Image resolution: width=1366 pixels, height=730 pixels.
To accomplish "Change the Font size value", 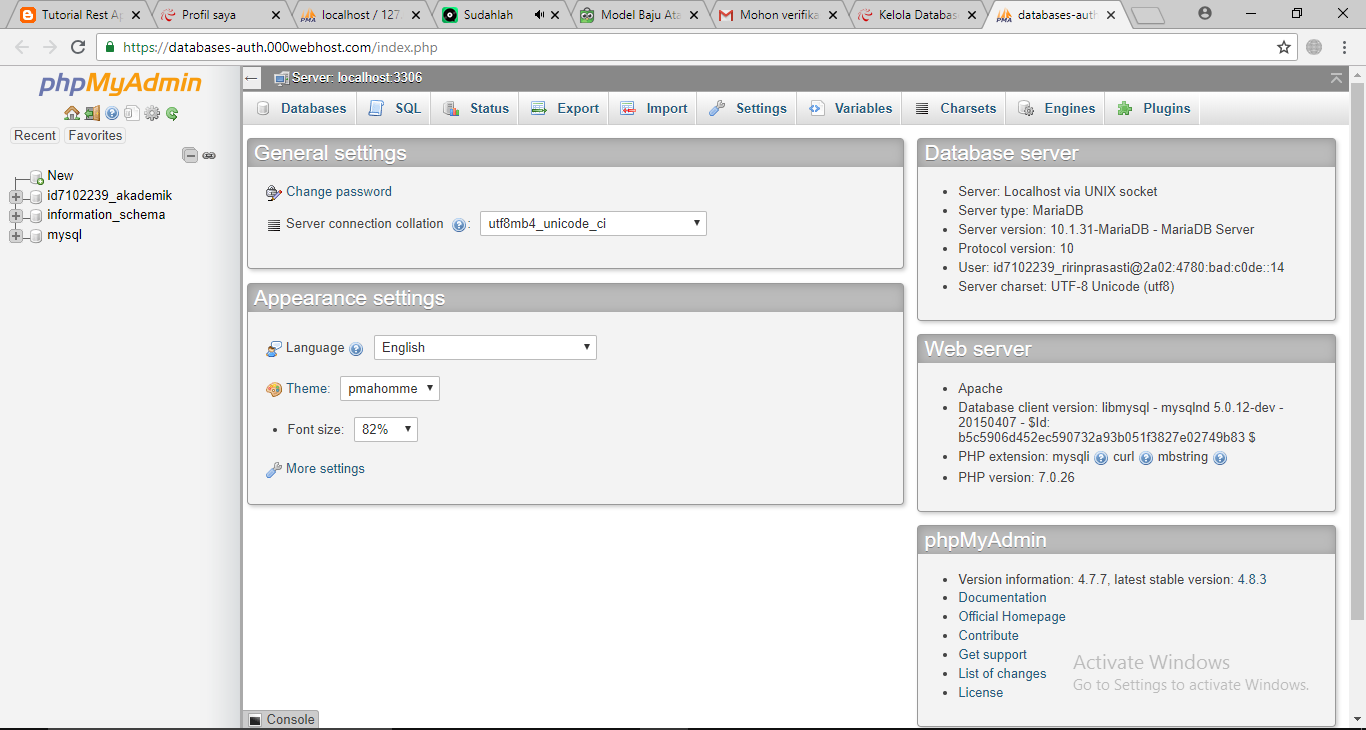I will point(385,428).
